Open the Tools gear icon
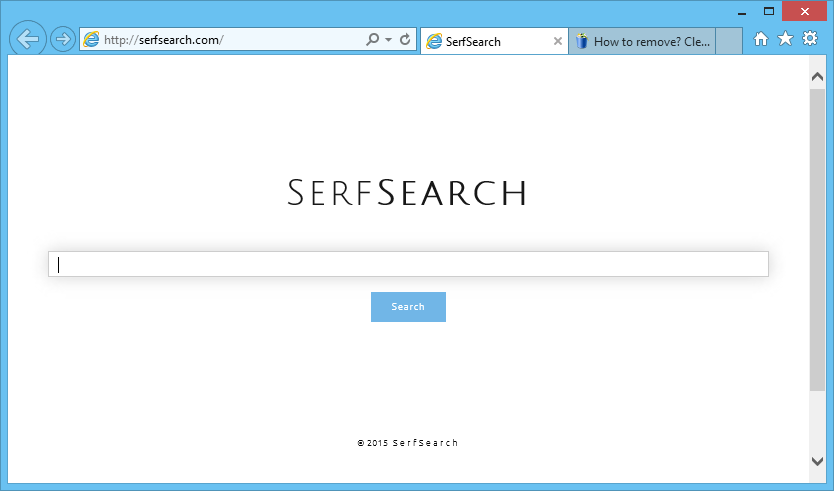Image resolution: width=834 pixels, height=491 pixels. [x=810, y=38]
